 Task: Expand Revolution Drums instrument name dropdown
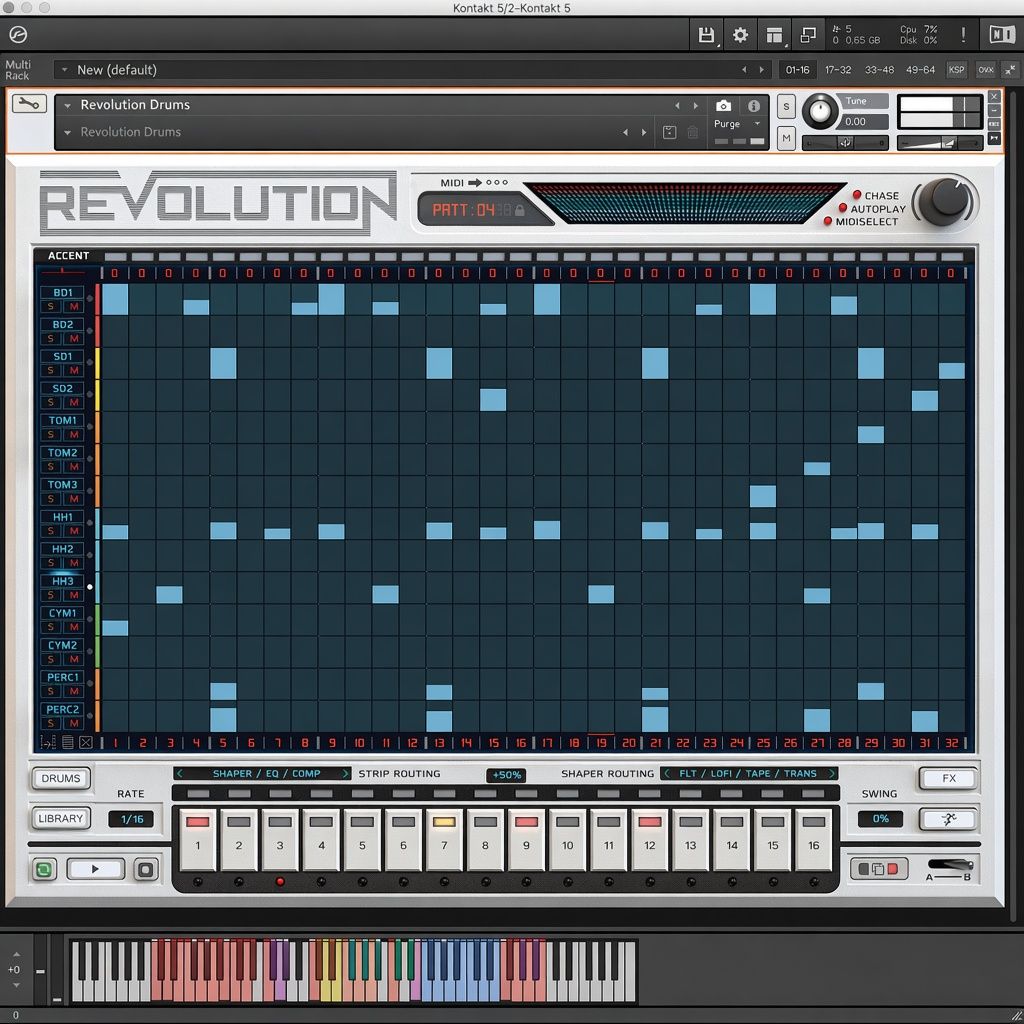tap(67, 105)
